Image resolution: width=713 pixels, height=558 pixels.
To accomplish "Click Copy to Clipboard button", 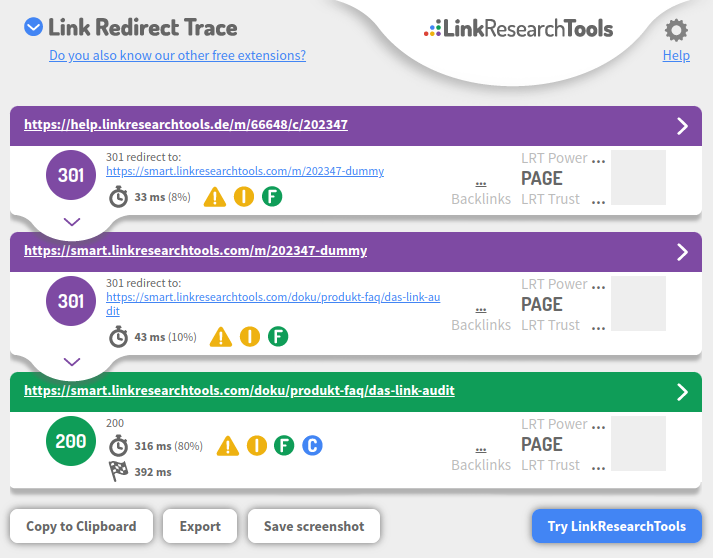I will [81, 526].
